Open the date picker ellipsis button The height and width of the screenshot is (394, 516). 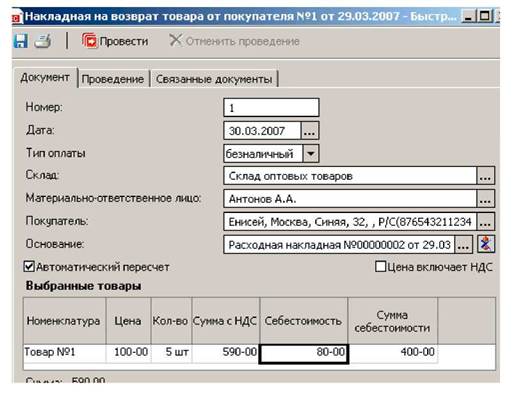click(310, 131)
